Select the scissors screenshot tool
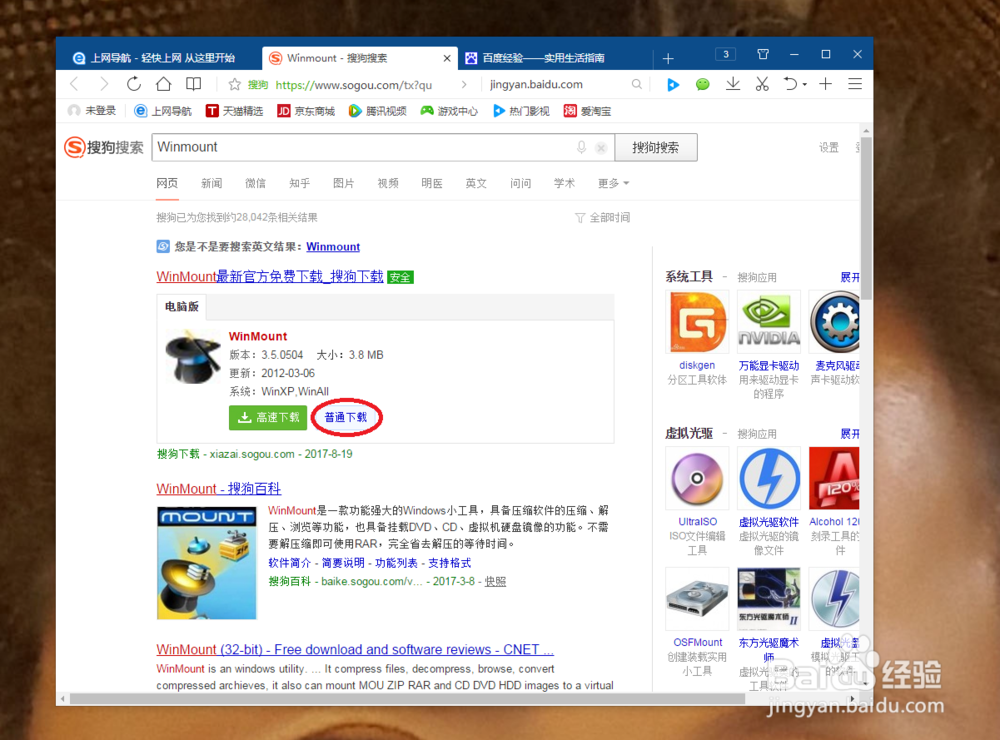1000x740 pixels. tap(762, 84)
